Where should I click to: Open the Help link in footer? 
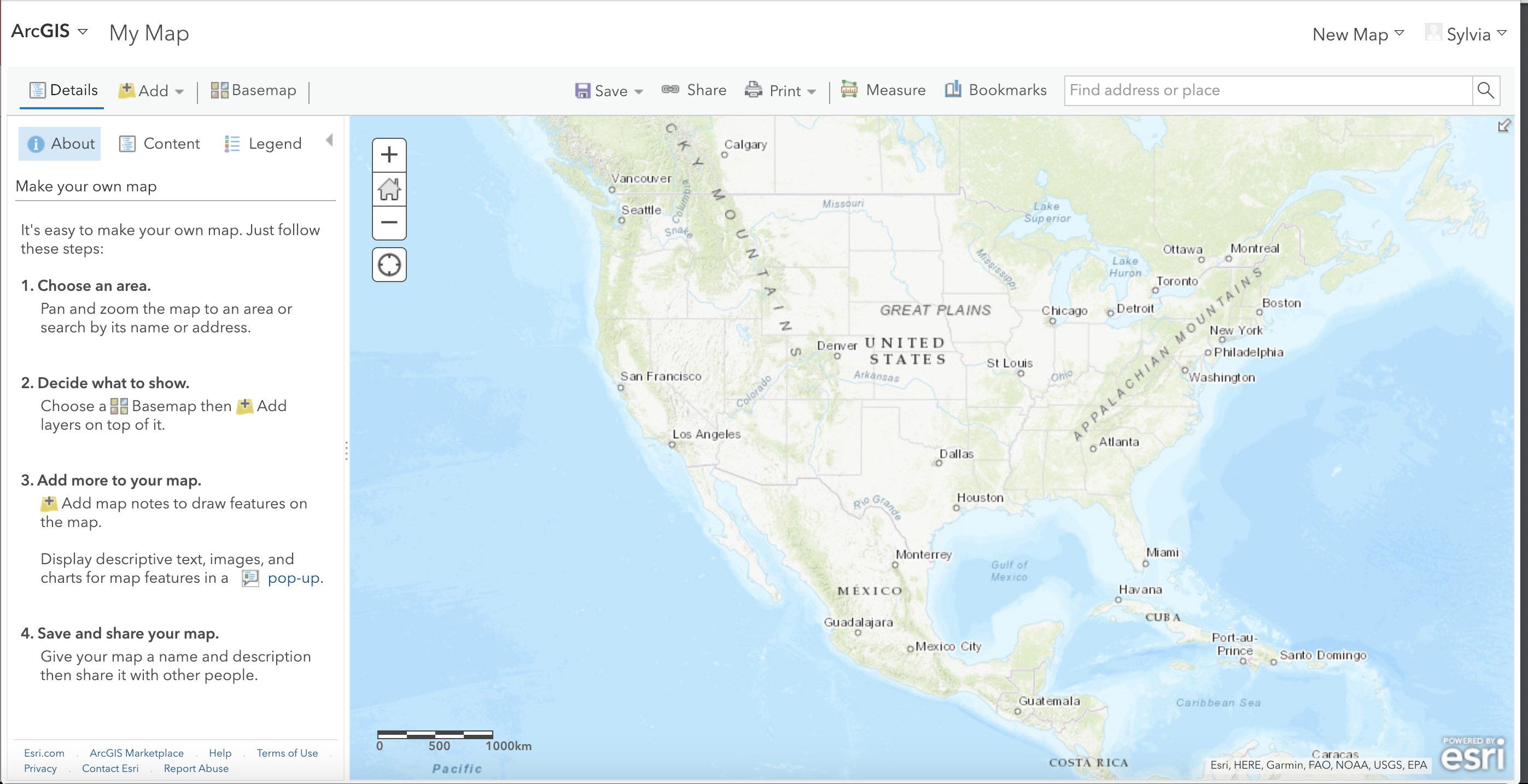[220, 753]
